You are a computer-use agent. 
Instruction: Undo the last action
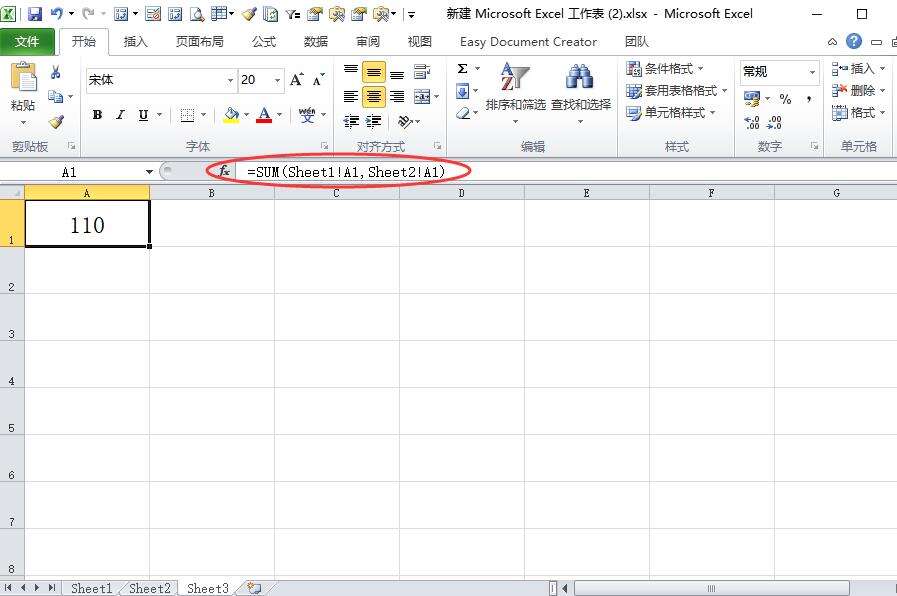coord(56,13)
